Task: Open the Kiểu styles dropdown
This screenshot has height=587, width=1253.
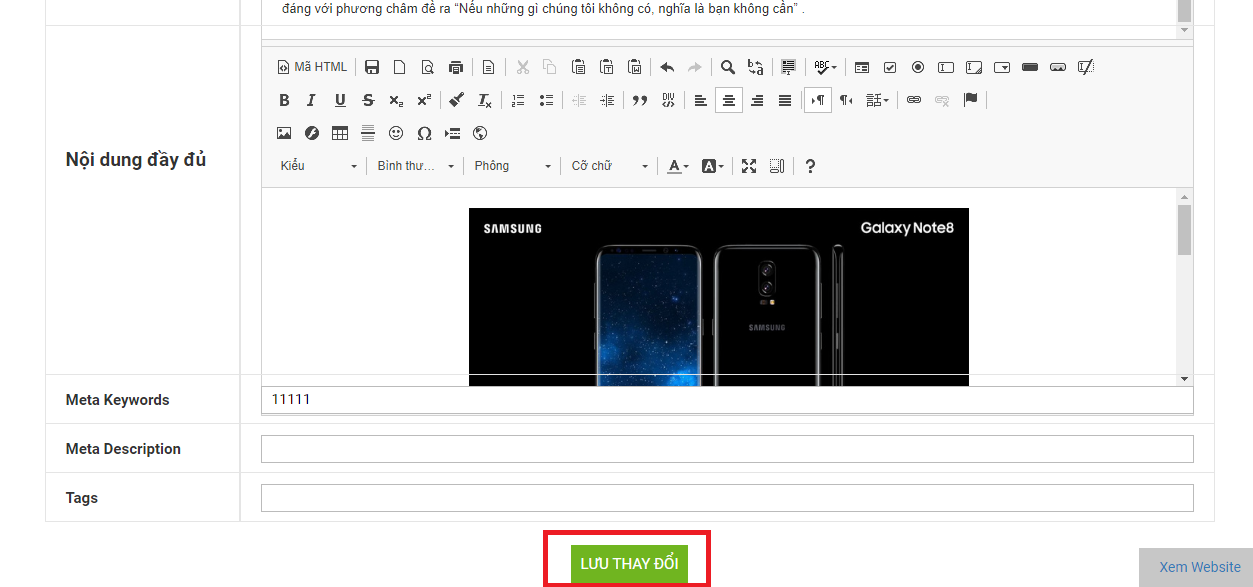Action: [x=319, y=166]
